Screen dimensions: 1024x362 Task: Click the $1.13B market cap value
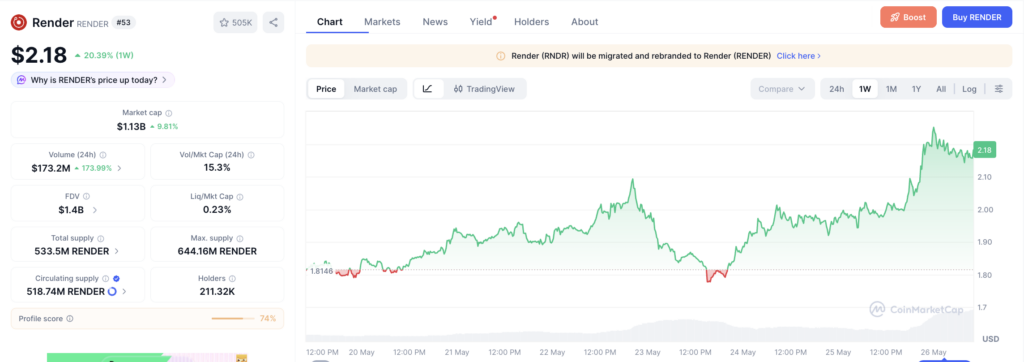[131, 126]
